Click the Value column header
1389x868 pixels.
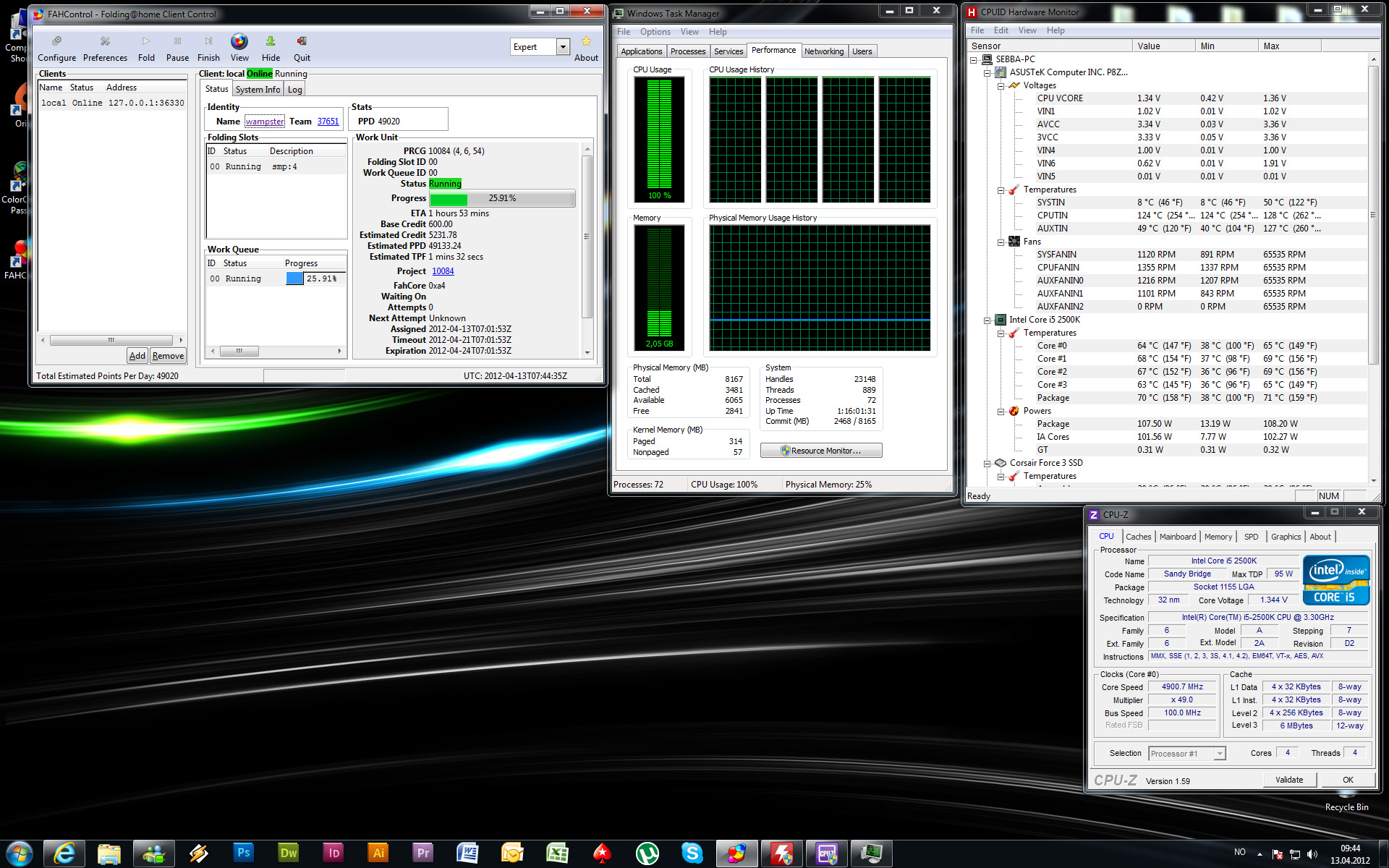[1163, 46]
